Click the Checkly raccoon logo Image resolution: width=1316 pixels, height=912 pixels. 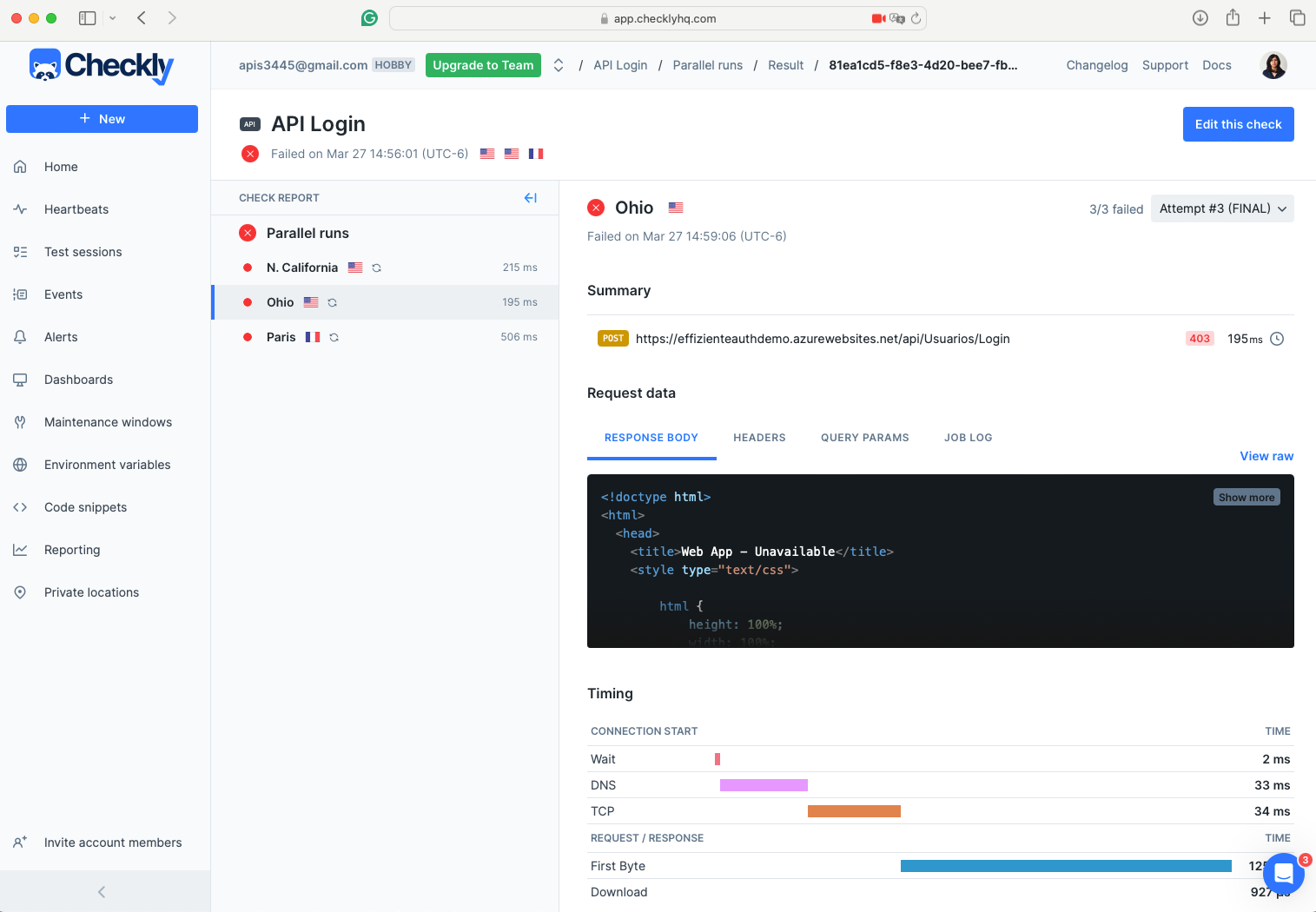pyautogui.click(x=102, y=66)
